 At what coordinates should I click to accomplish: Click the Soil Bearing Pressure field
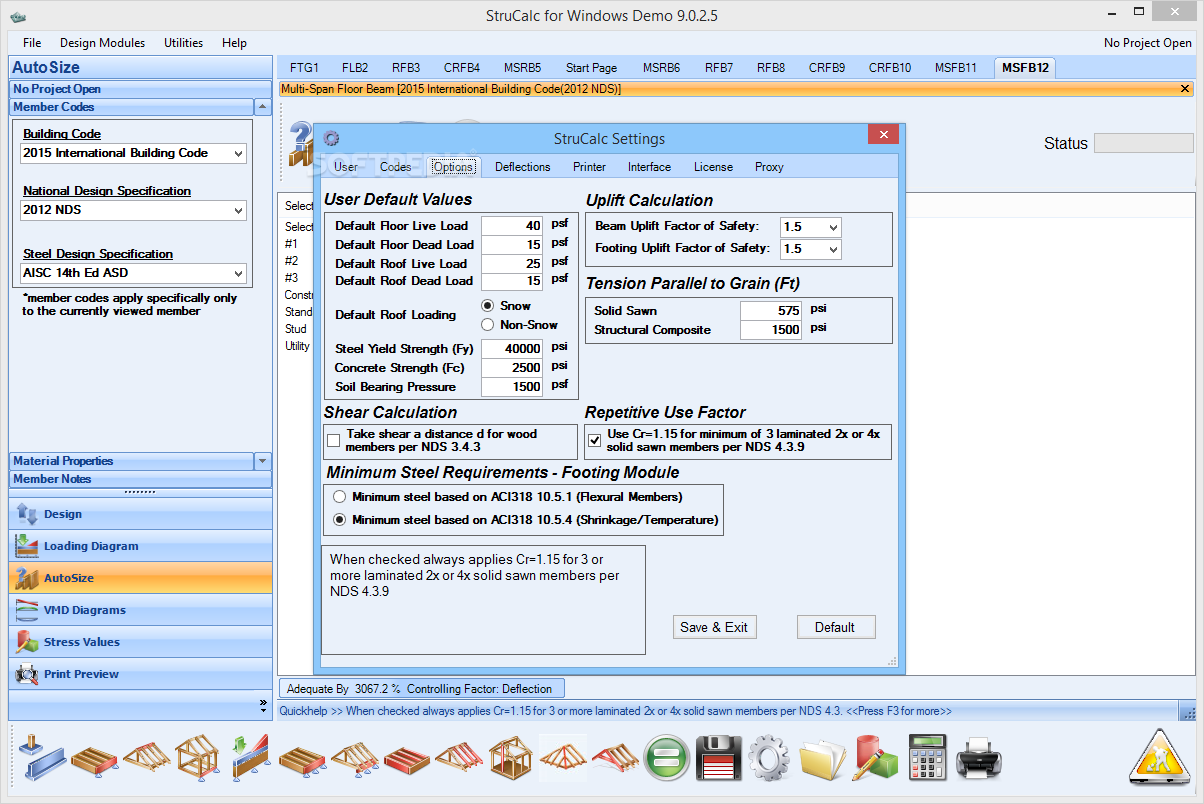[512, 387]
